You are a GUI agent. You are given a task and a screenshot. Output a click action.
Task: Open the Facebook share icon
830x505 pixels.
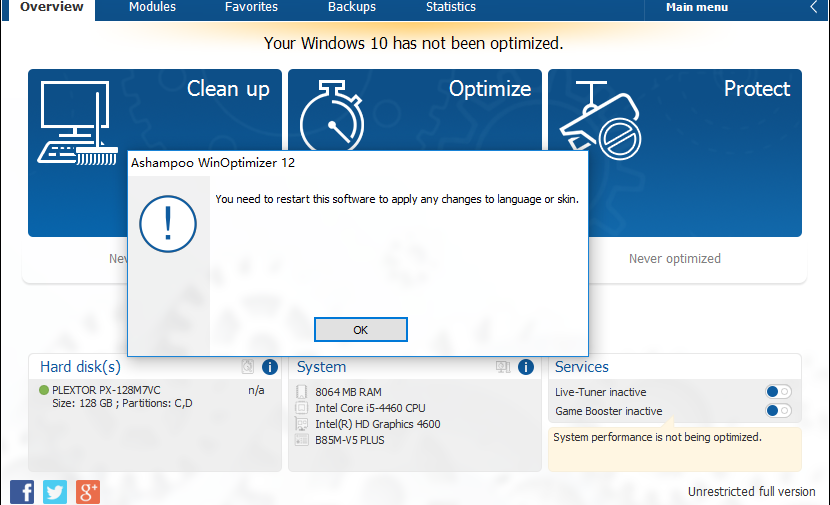[22, 492]
